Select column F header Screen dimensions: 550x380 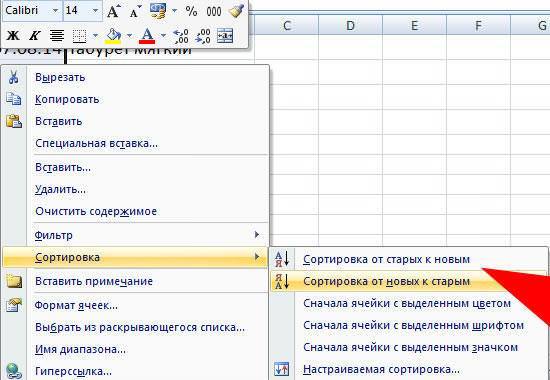point(478,25)
